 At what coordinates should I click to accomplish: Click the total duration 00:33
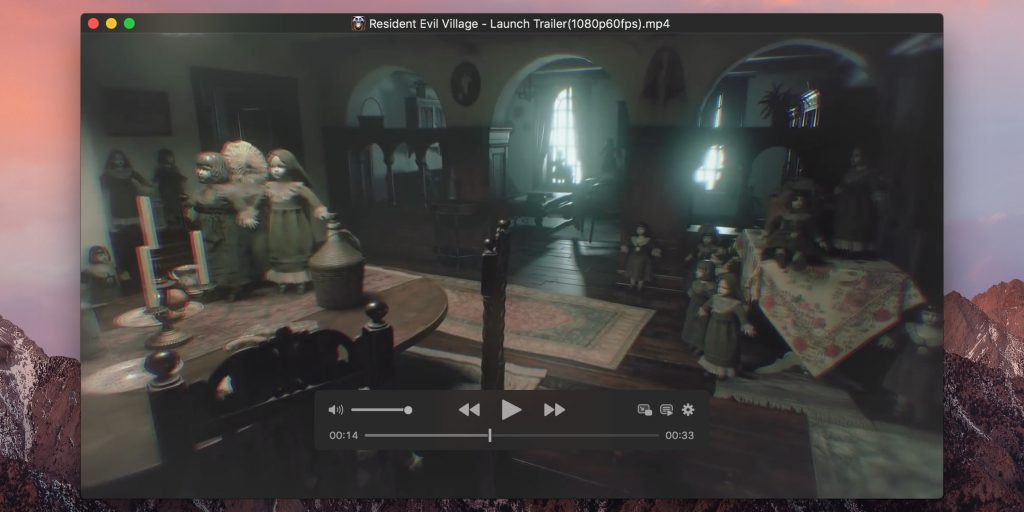pyautogui.click(x=680, y=436)
